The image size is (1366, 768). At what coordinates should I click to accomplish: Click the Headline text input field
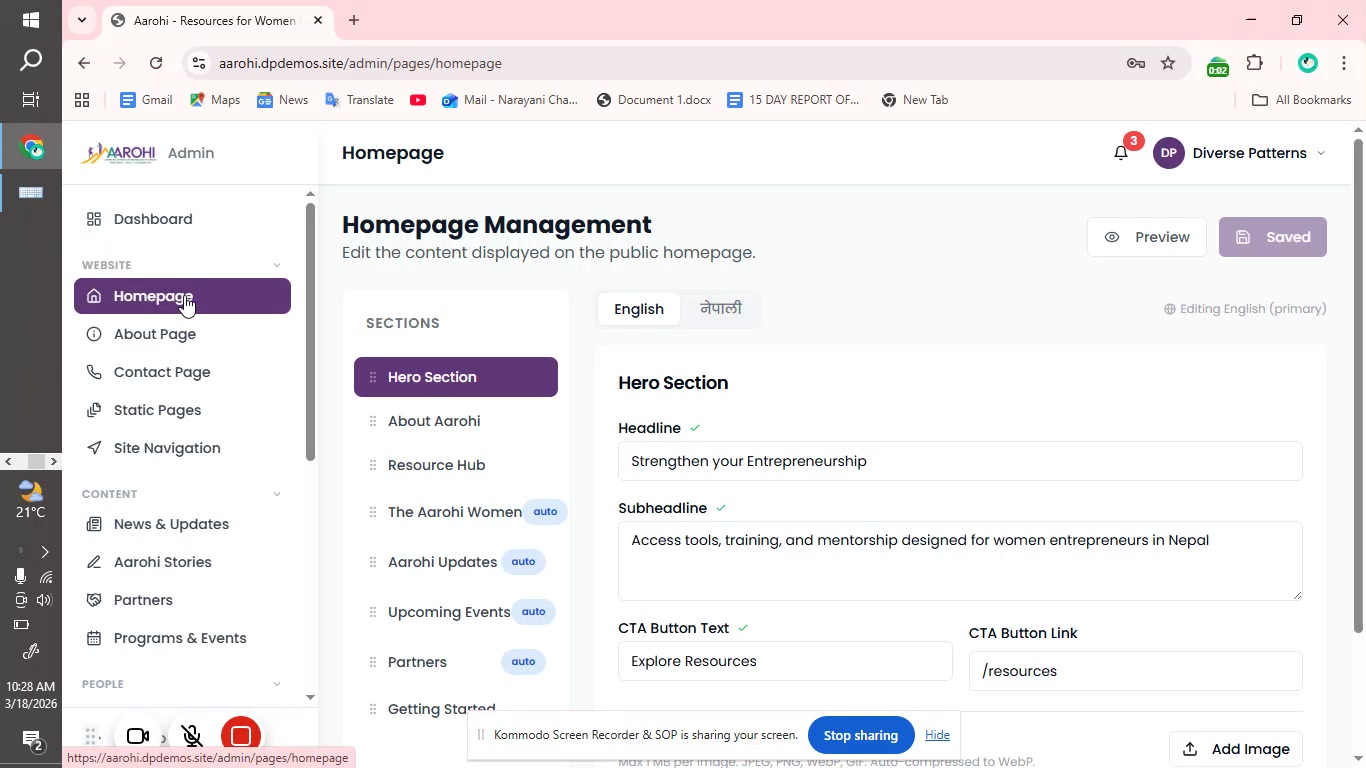pos(959,461)
